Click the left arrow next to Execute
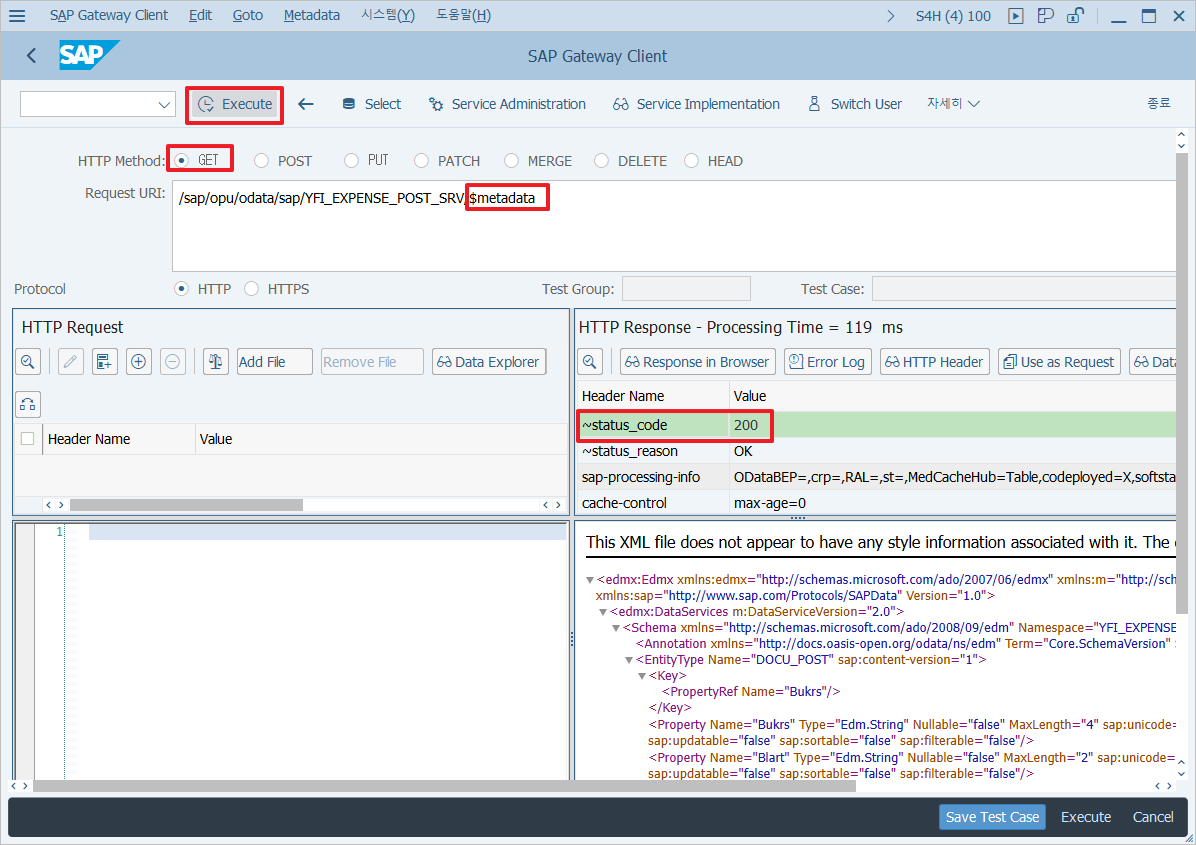The width and height of the screenshot is (1196, 845). (x=306, y=104)
